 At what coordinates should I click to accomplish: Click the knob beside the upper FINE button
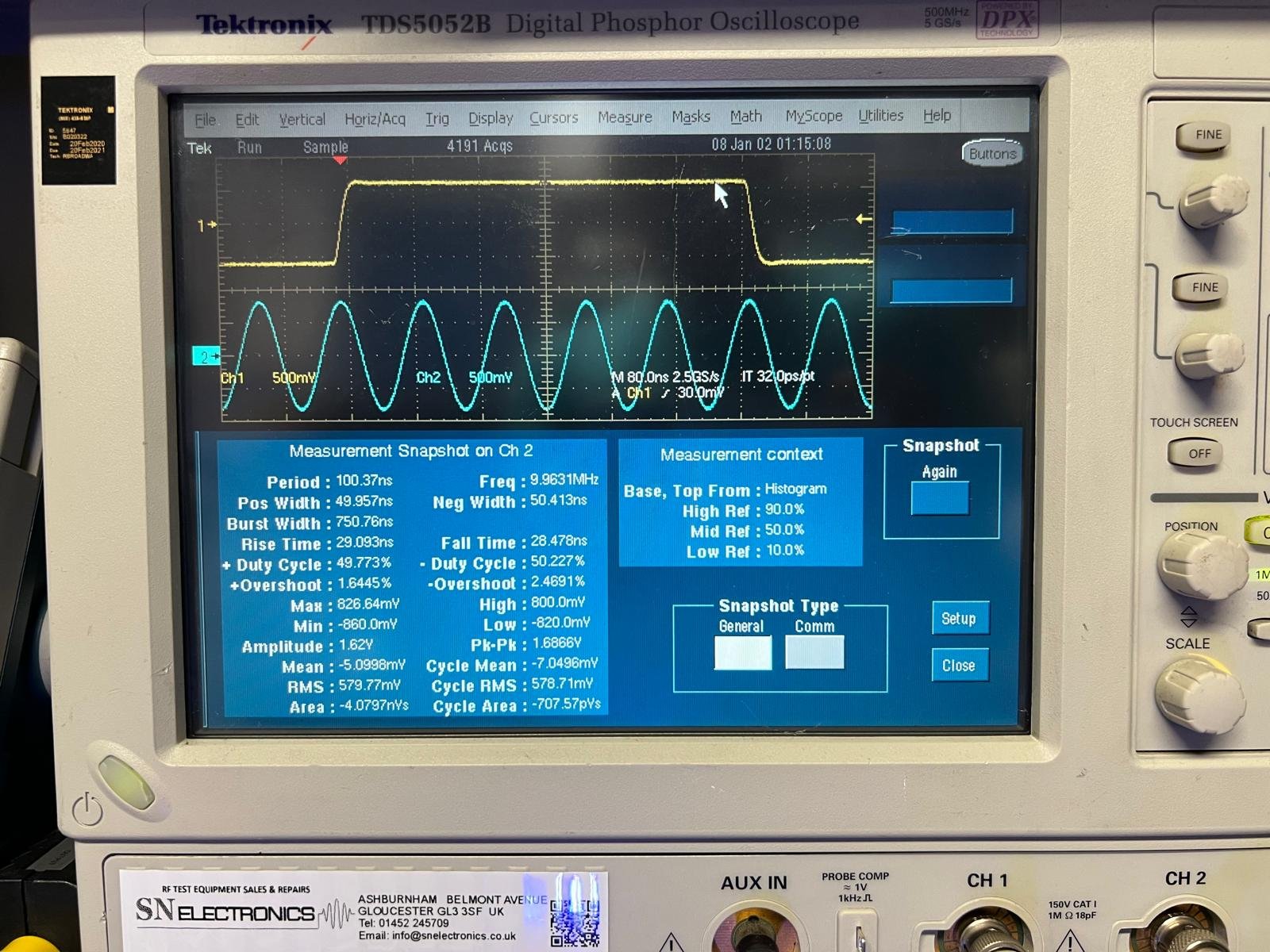[1214, 201]
